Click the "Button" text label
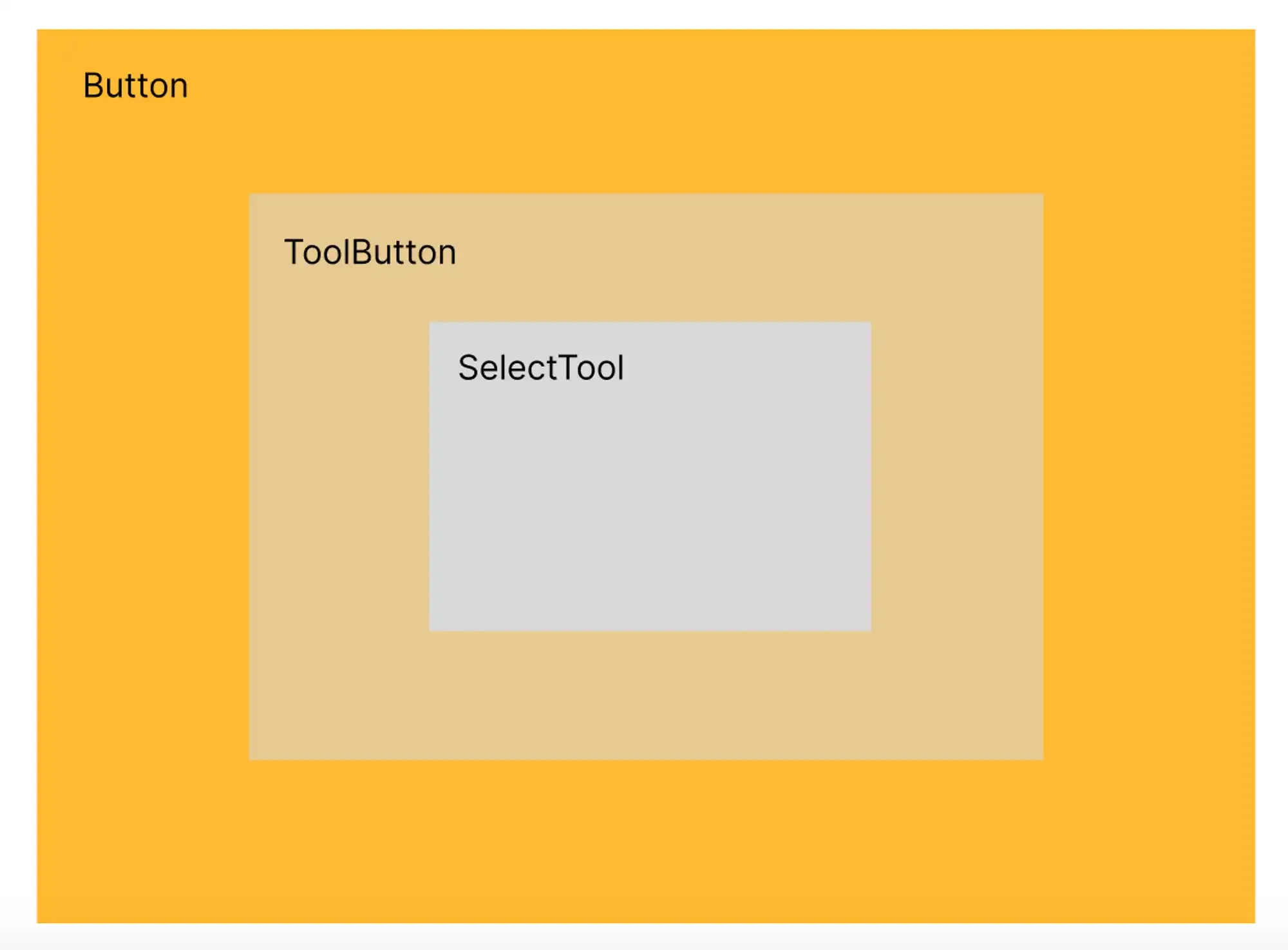Image resolution: width=1288 pixels, height=950 pixels. [x=135, y=86]
